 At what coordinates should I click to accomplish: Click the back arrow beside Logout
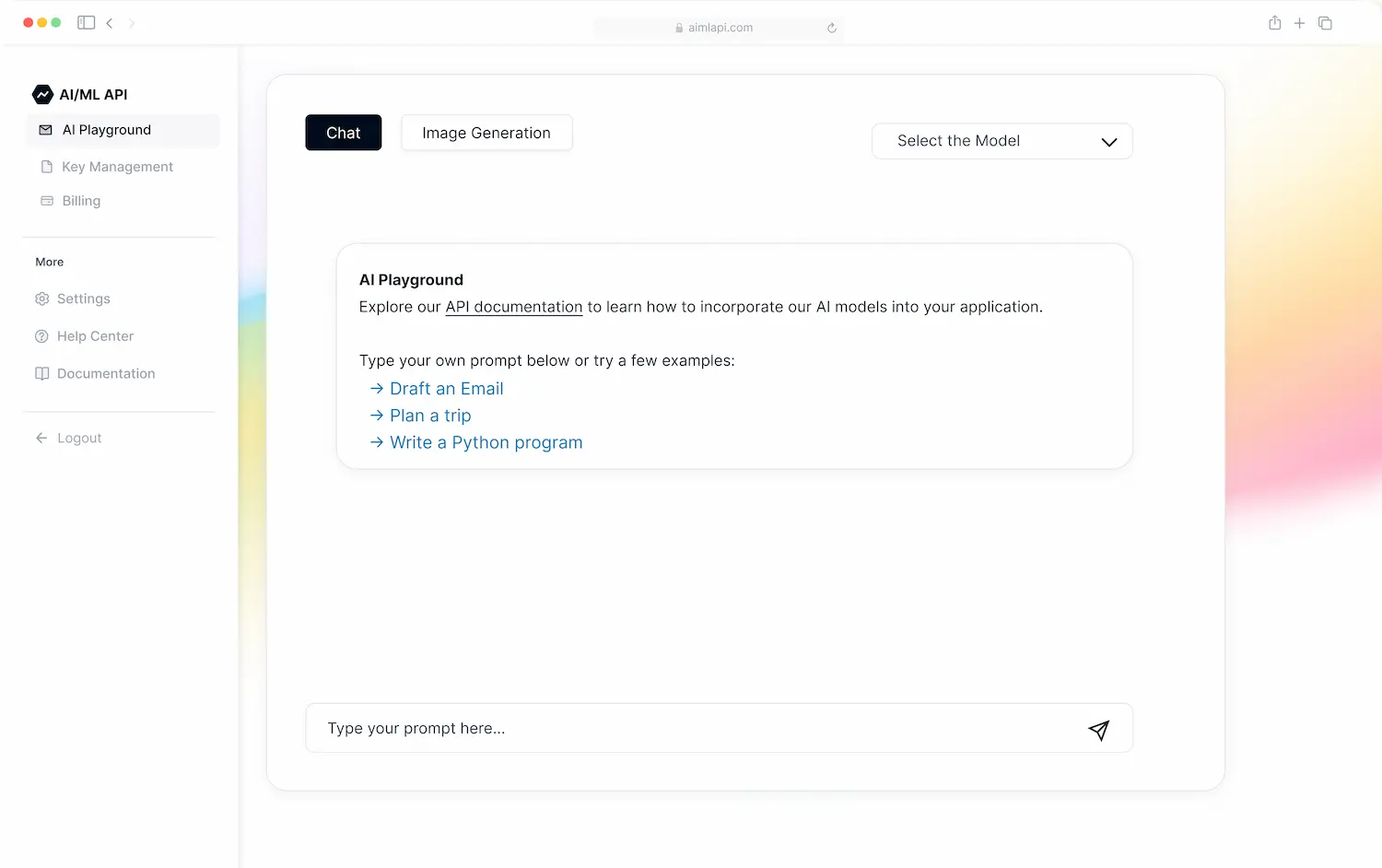coord(41,437)
